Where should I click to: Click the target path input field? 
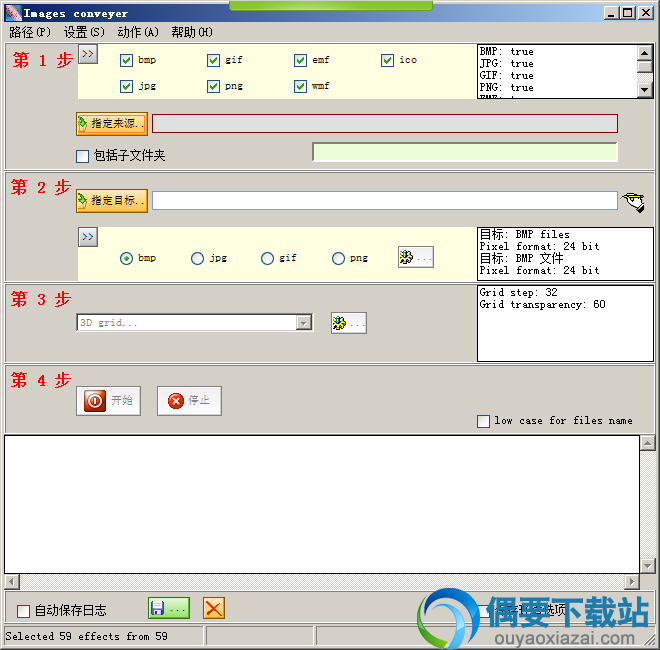point(385,200)
